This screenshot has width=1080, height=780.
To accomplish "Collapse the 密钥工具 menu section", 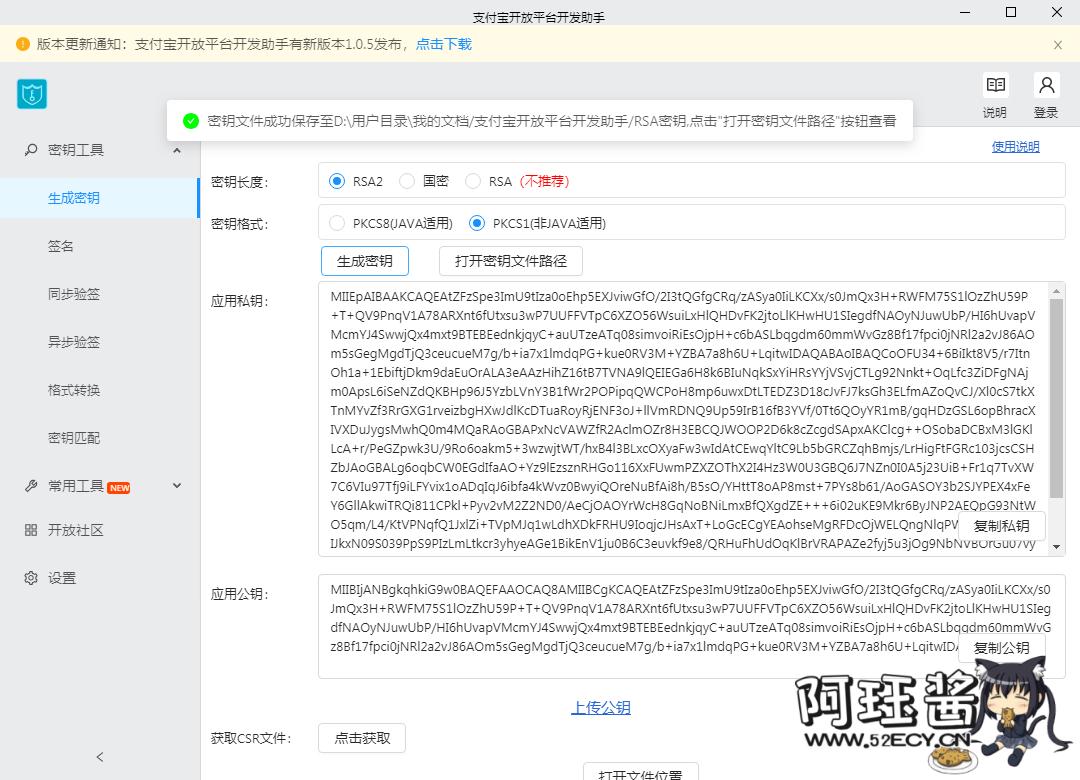I will tap(177, 150).
